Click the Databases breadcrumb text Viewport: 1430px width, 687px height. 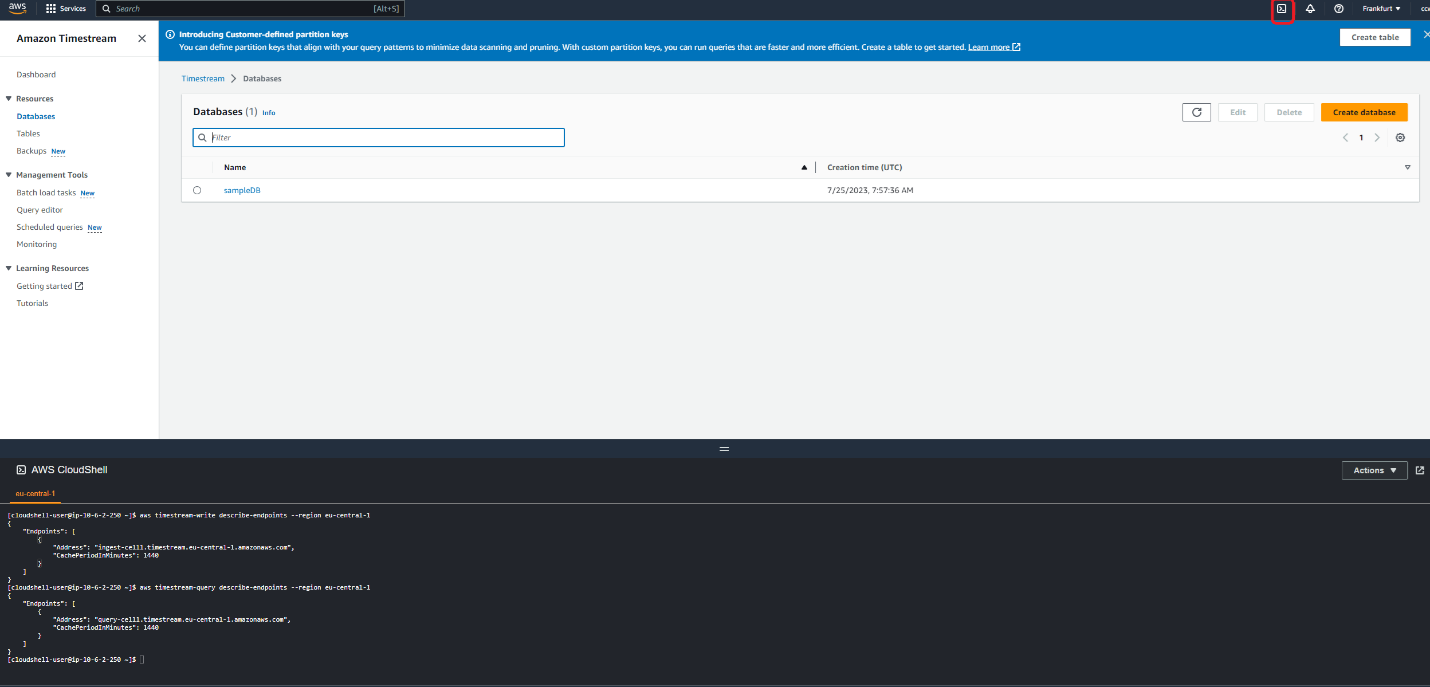[x=263, y=78]
